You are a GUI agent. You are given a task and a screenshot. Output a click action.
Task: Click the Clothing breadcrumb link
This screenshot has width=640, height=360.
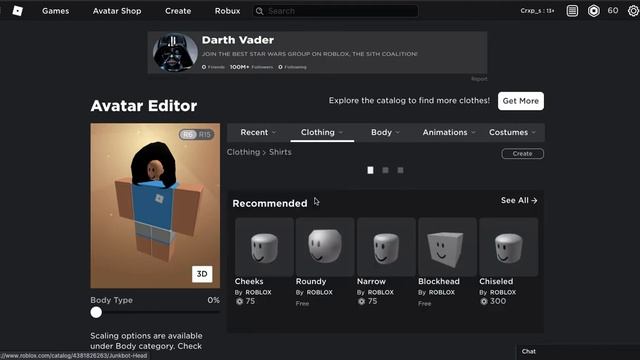click(243, 152)
